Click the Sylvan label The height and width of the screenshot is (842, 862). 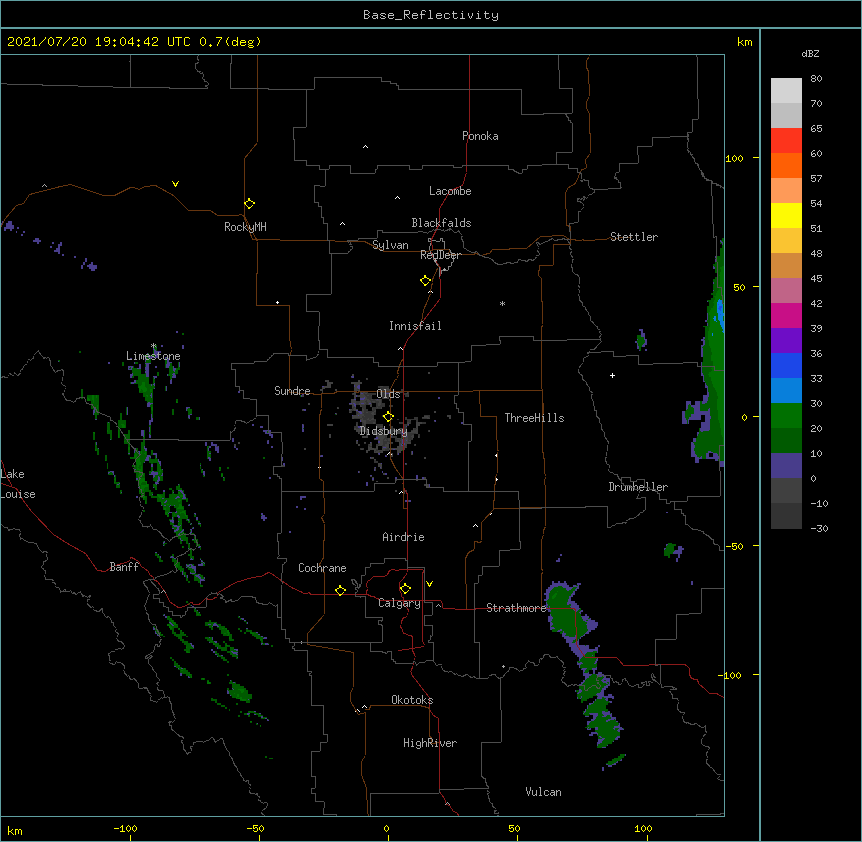point(390,245)
